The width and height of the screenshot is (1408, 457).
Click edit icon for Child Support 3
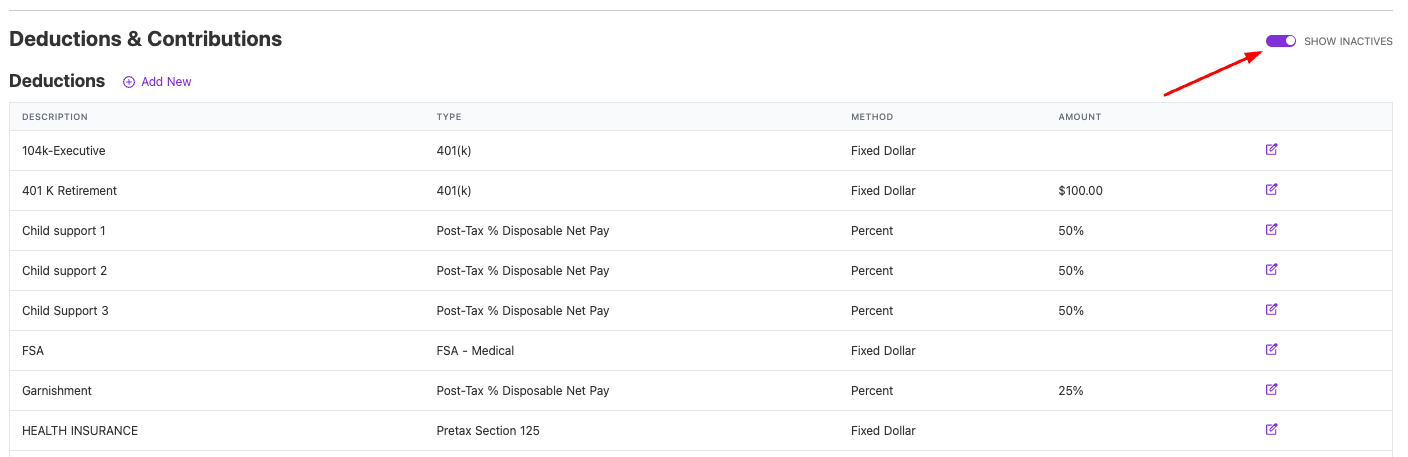1271,310
